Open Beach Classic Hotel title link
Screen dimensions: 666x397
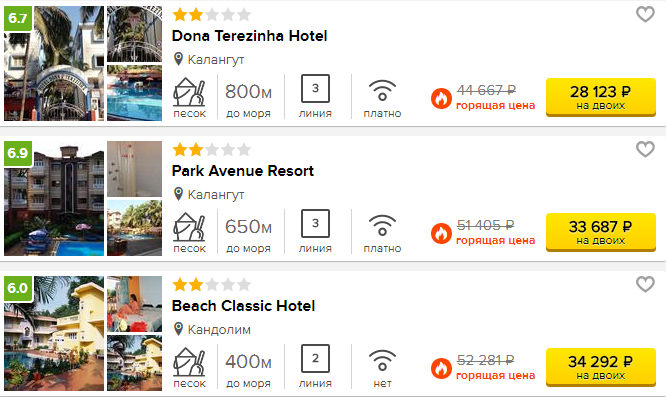coord(243,306)
